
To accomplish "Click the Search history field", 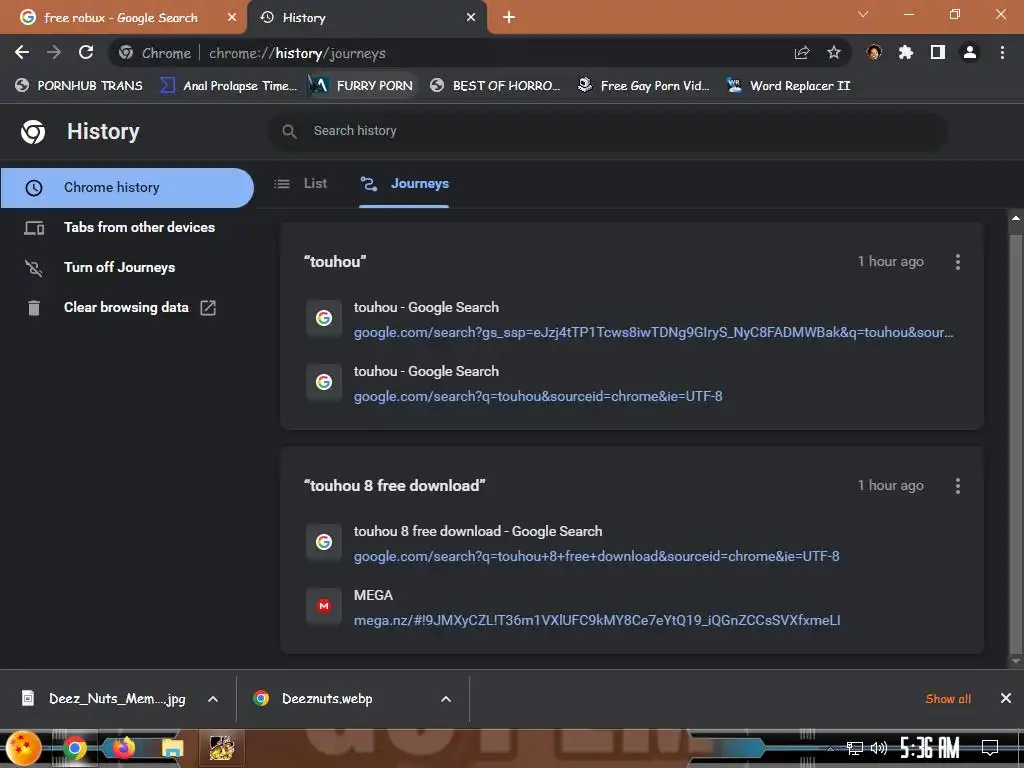I will click(x=607, y=131).
